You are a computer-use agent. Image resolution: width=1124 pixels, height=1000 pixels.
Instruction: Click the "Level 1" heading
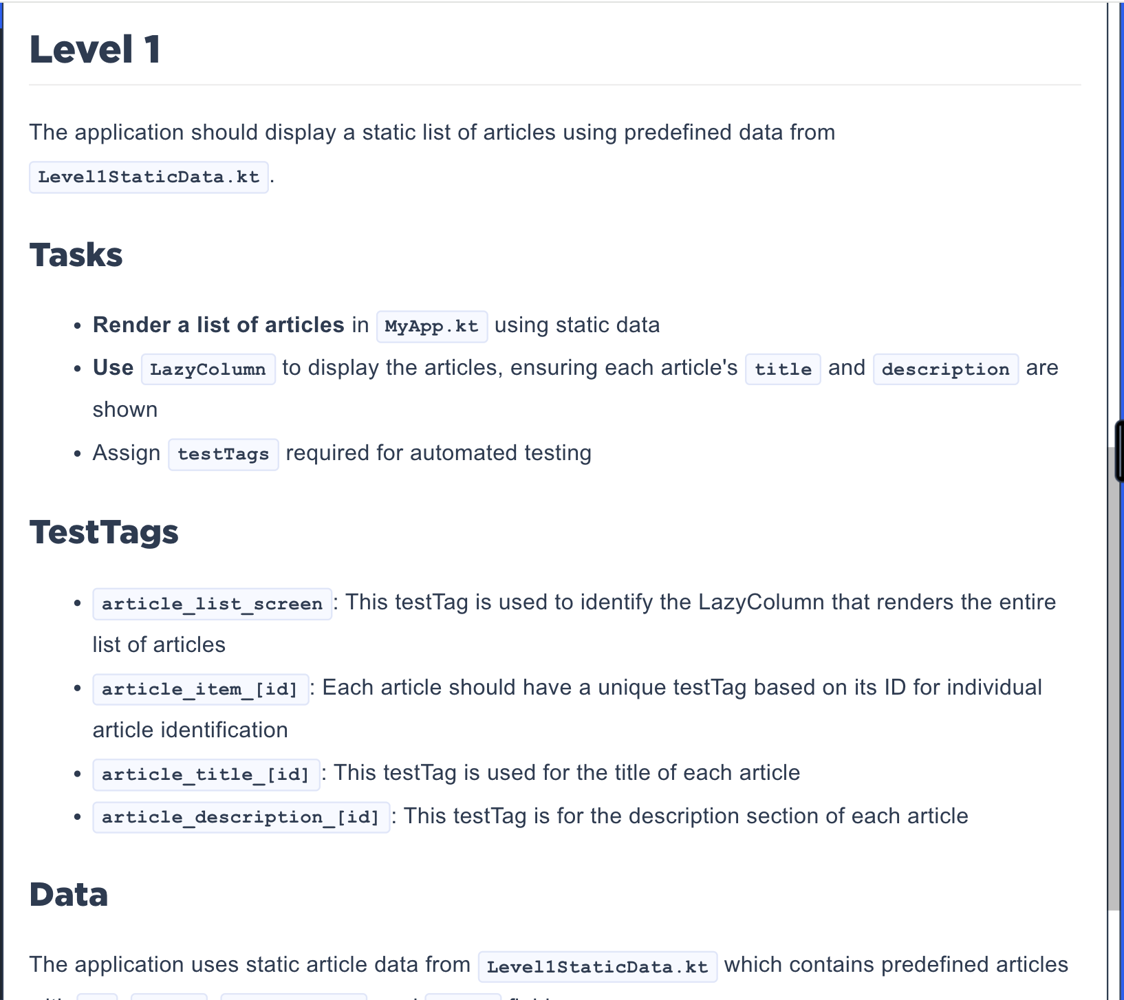(x=95, y=50)
